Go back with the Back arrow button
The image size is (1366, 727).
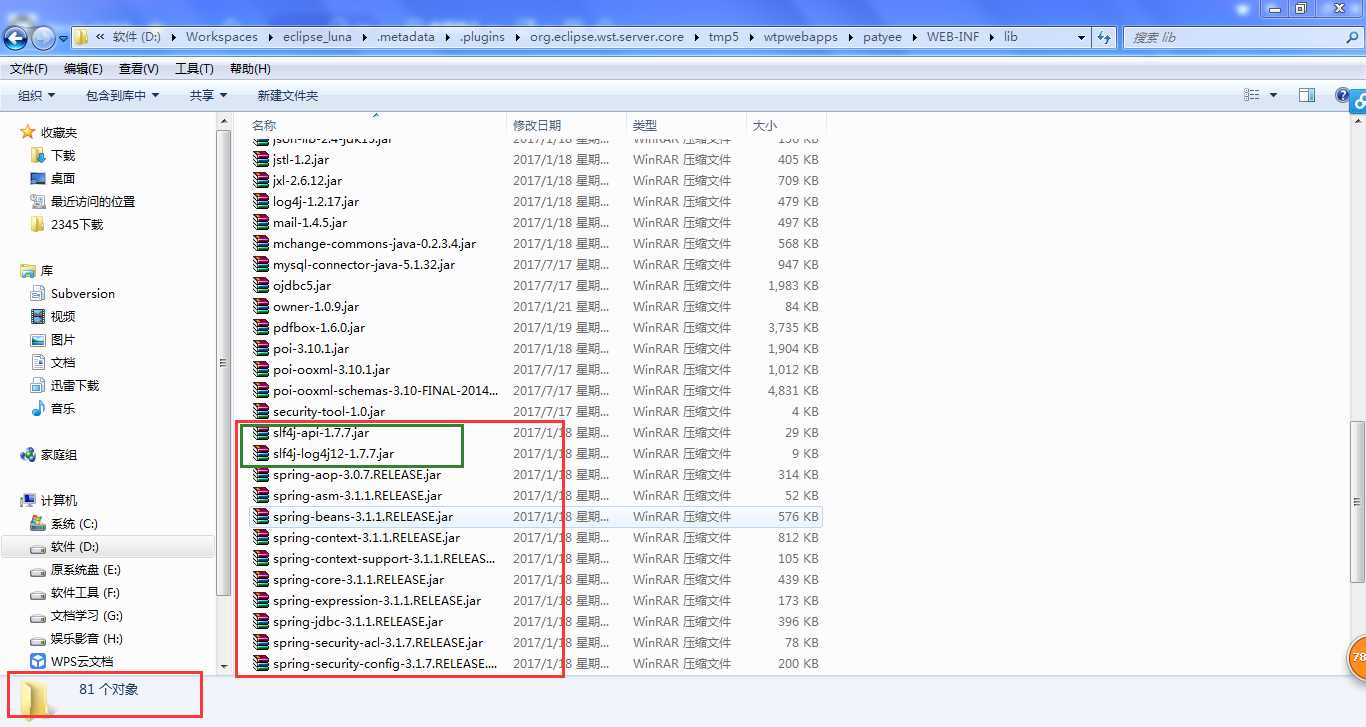(15, 38)
